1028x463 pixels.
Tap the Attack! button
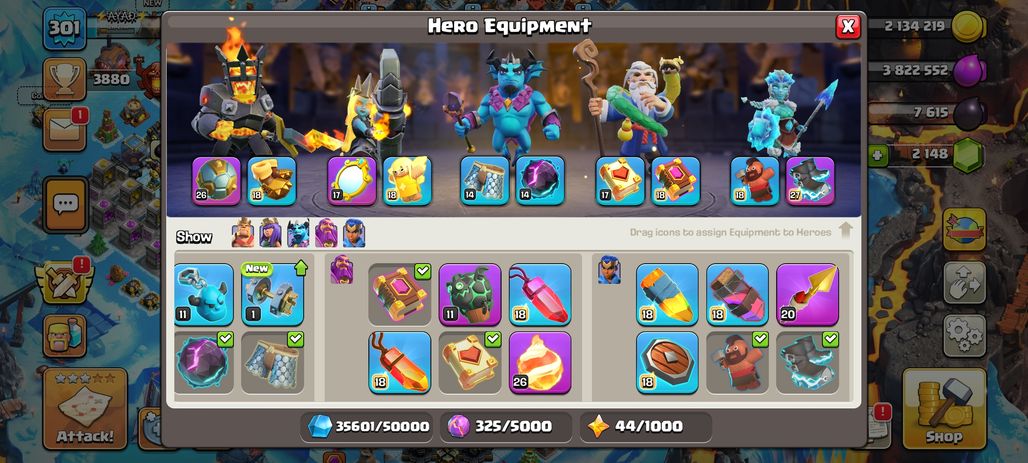click(85, 409)
